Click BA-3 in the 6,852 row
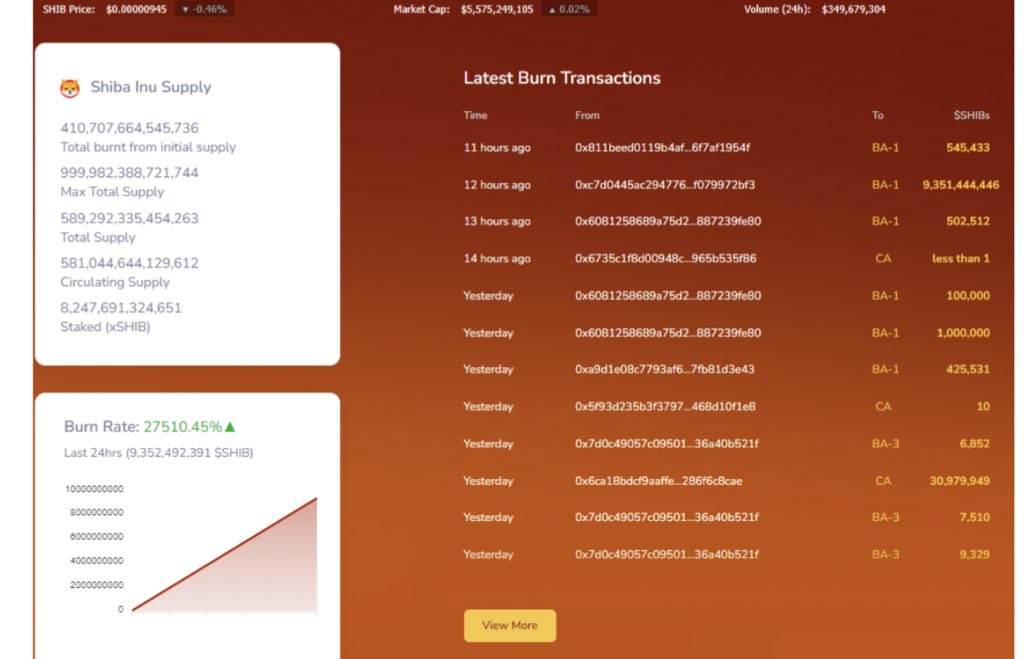This screenshot has width=1024, height=659. click(886, 443)
